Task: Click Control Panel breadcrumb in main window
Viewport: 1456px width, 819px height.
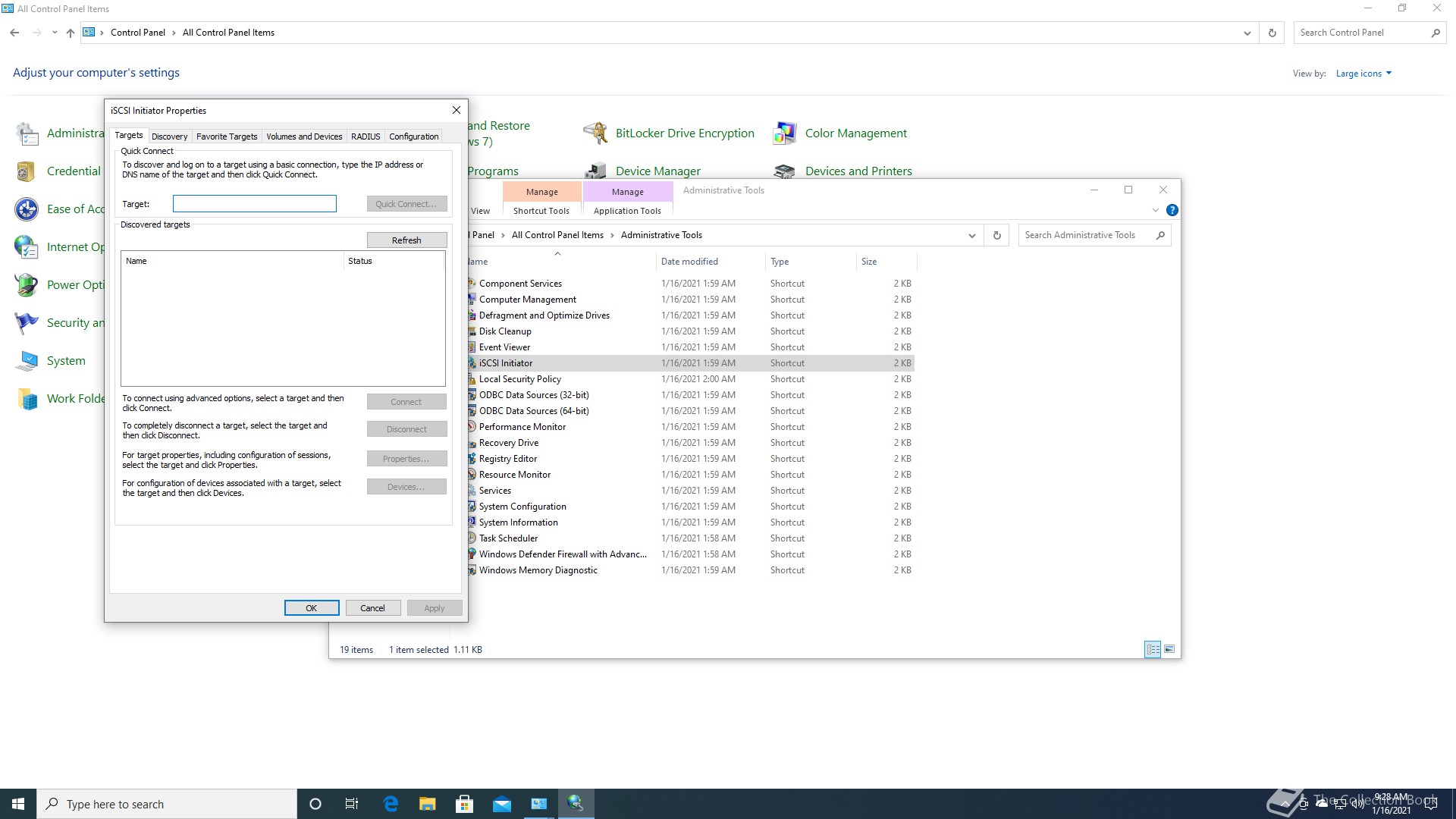Action: (x=138, y=33)
